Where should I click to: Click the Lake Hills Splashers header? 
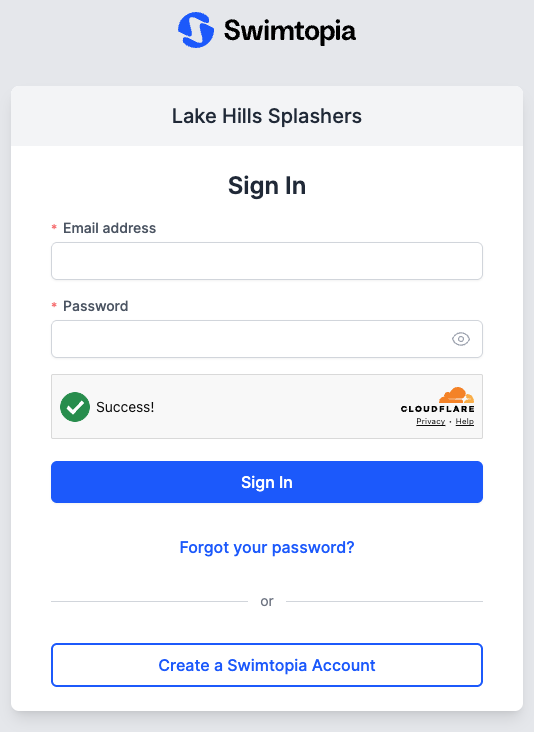point(267,116)
